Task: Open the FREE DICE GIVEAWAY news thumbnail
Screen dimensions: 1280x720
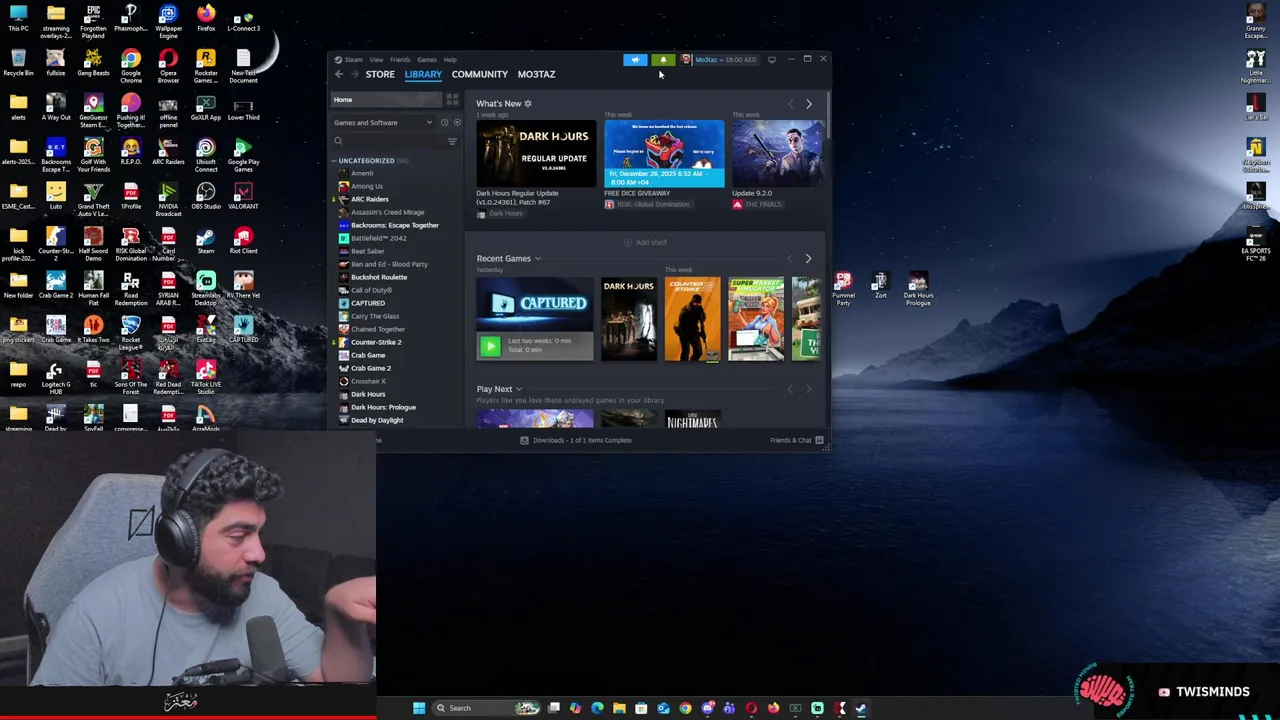Action: (664, 154)
